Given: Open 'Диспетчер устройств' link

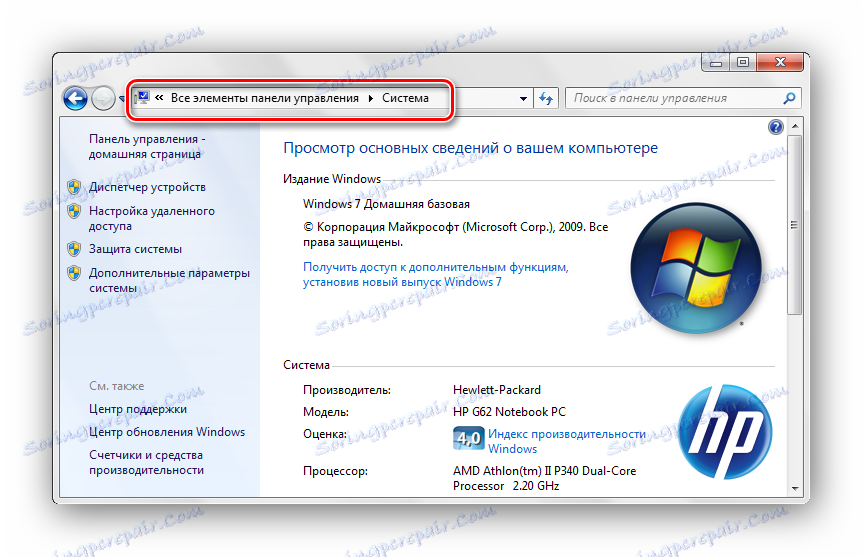Looking at the screenshot, I should point(147,187).
